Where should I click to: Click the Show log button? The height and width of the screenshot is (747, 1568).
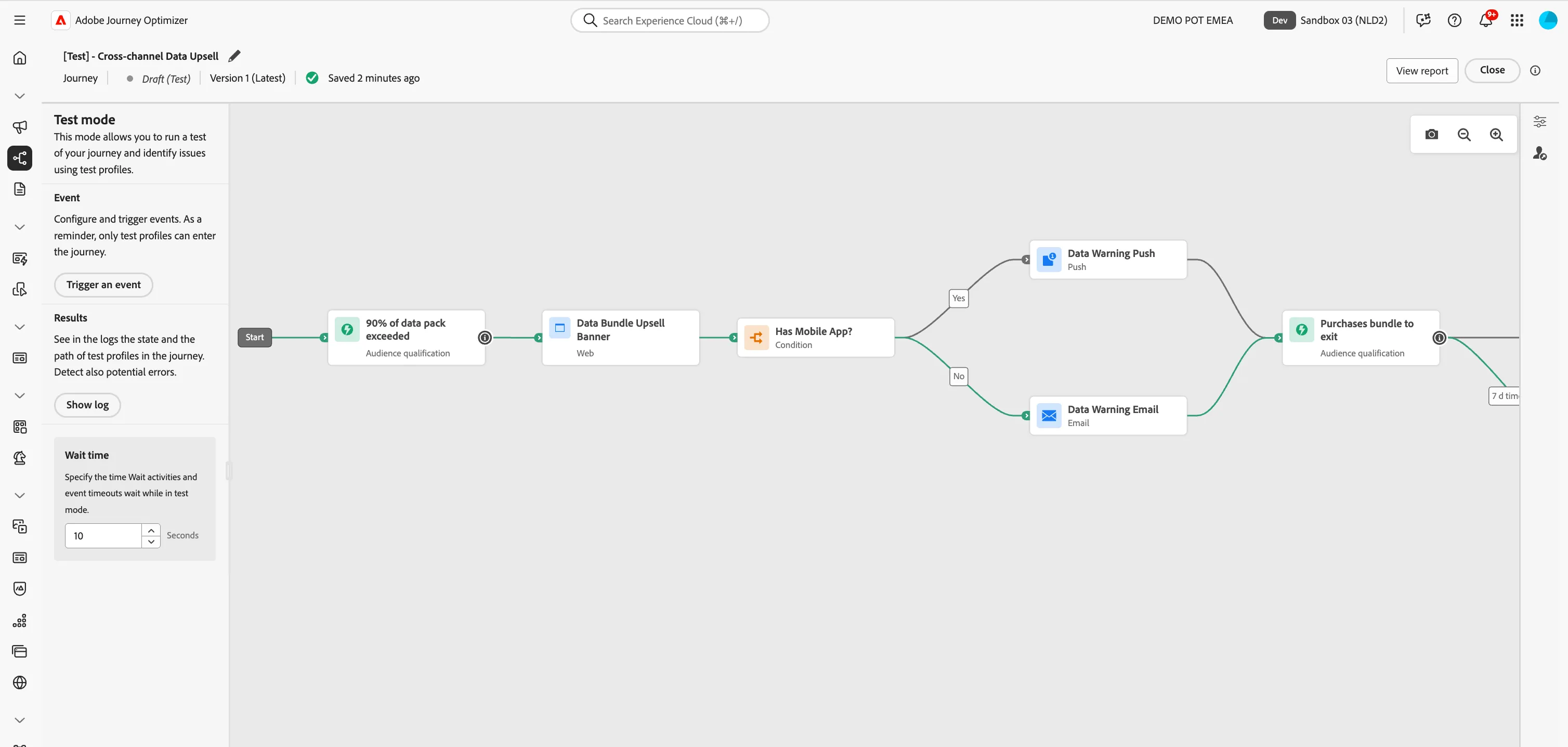pos(88,405)
